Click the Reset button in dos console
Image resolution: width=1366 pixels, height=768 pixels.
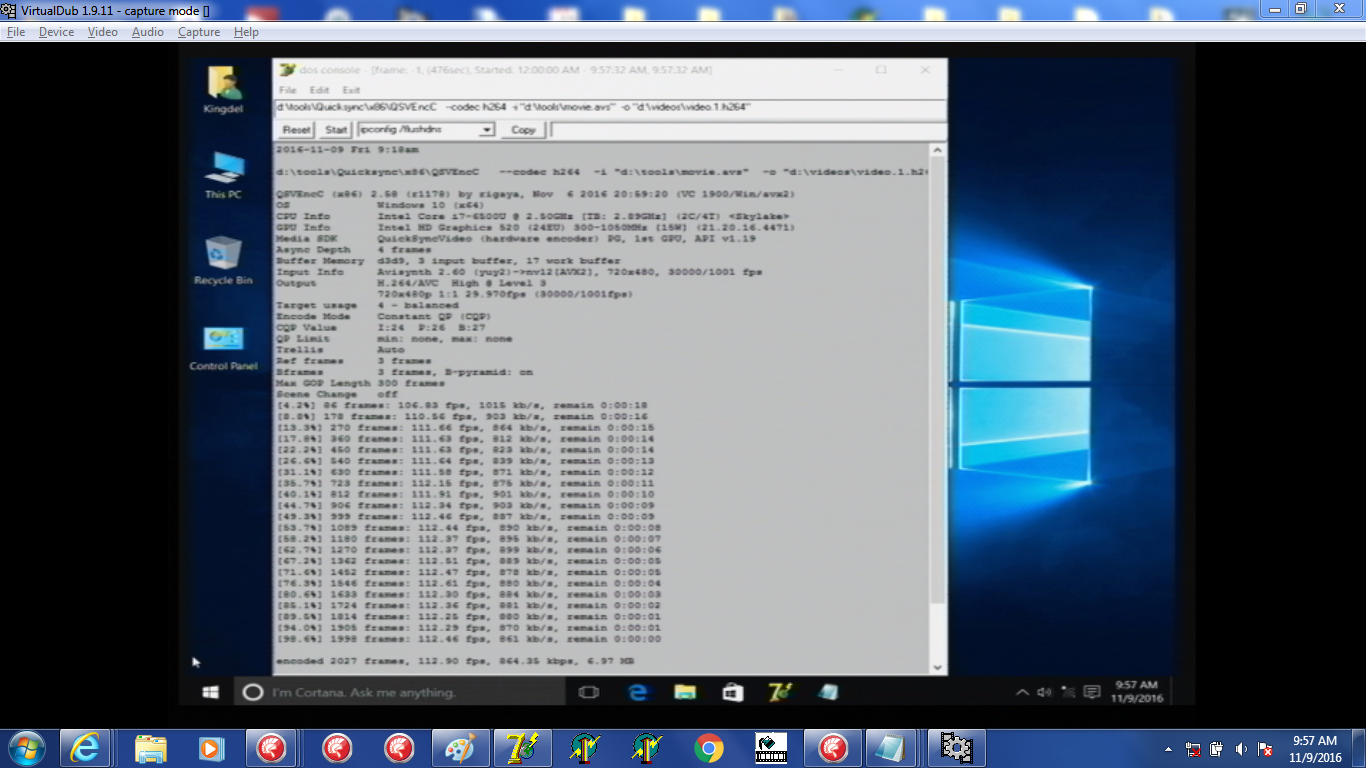pos(296,130)
